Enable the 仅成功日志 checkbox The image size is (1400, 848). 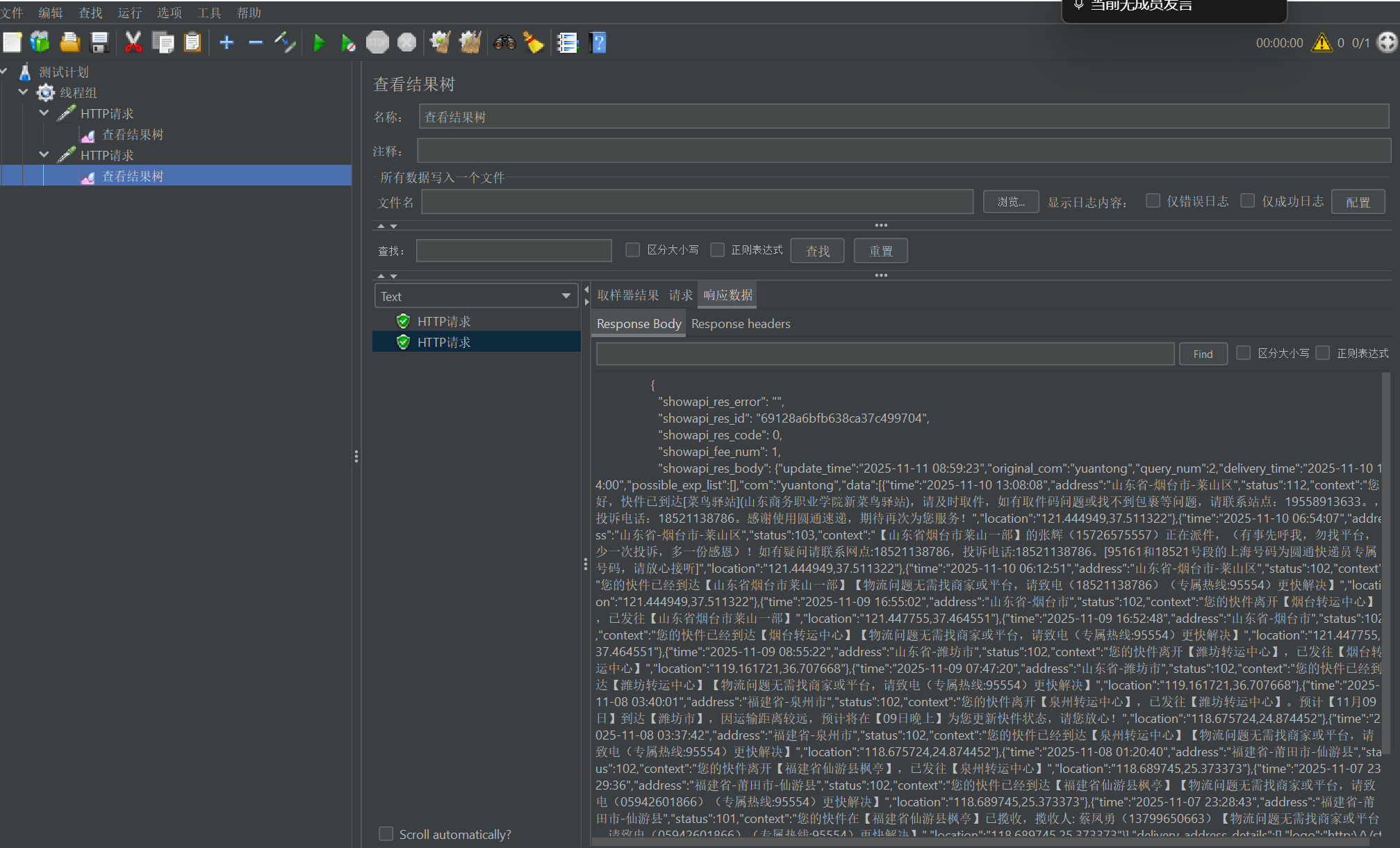tap(1248, 201)
